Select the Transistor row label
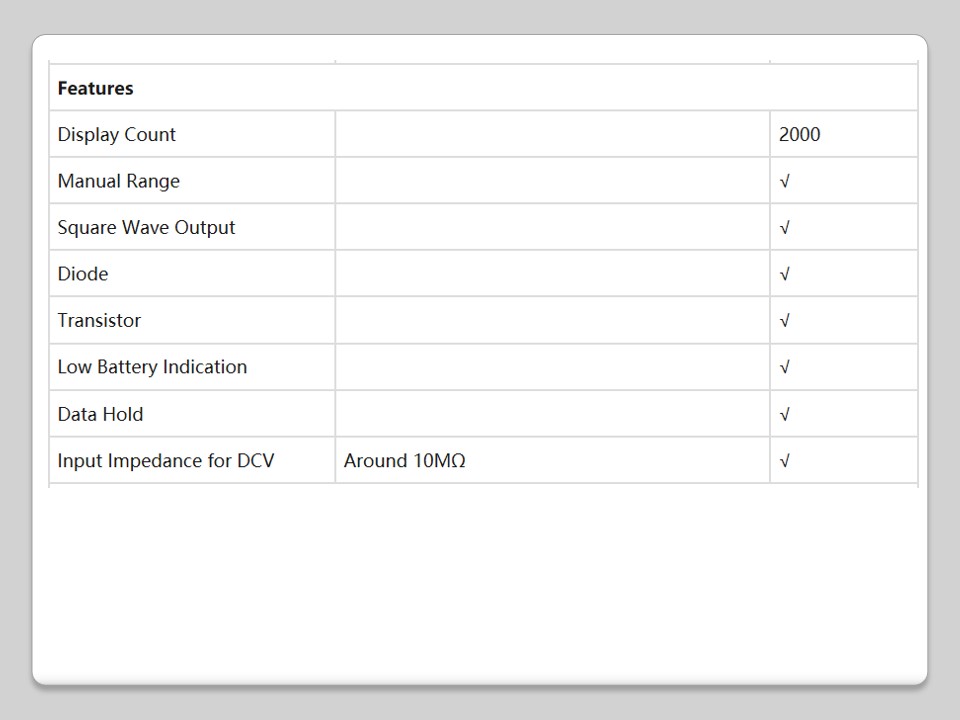Viewport: 960px width, 720px height. click(x=99, y=320)
